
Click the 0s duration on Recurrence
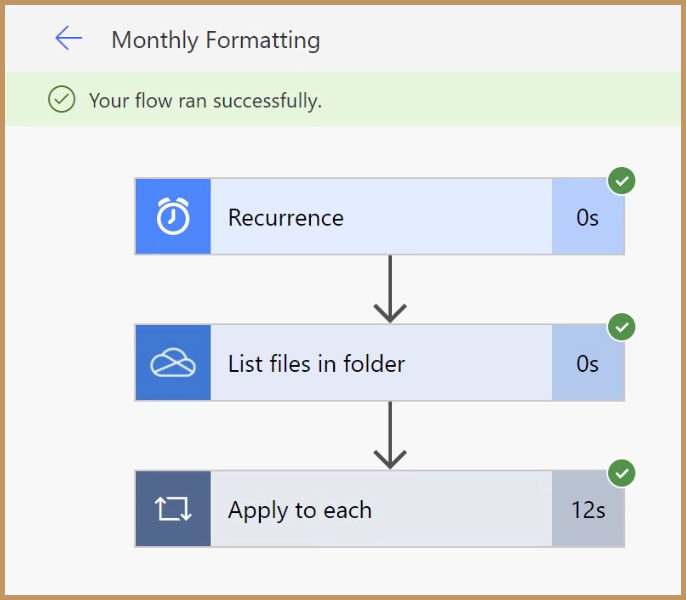coord(588,218)
